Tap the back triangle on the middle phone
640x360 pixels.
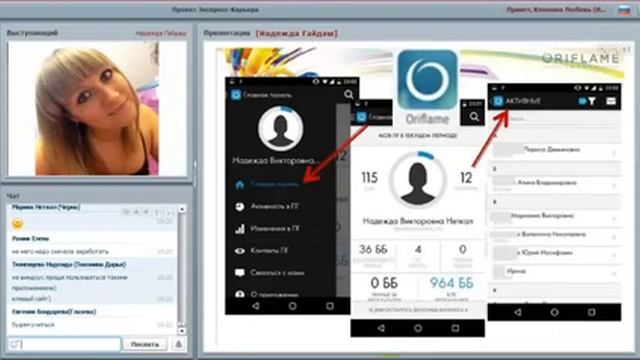click(x=381, y=328)
